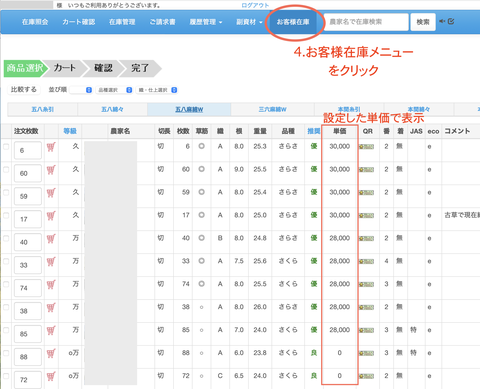Switch to the 三六麻綿W tab

coord(272,109)
